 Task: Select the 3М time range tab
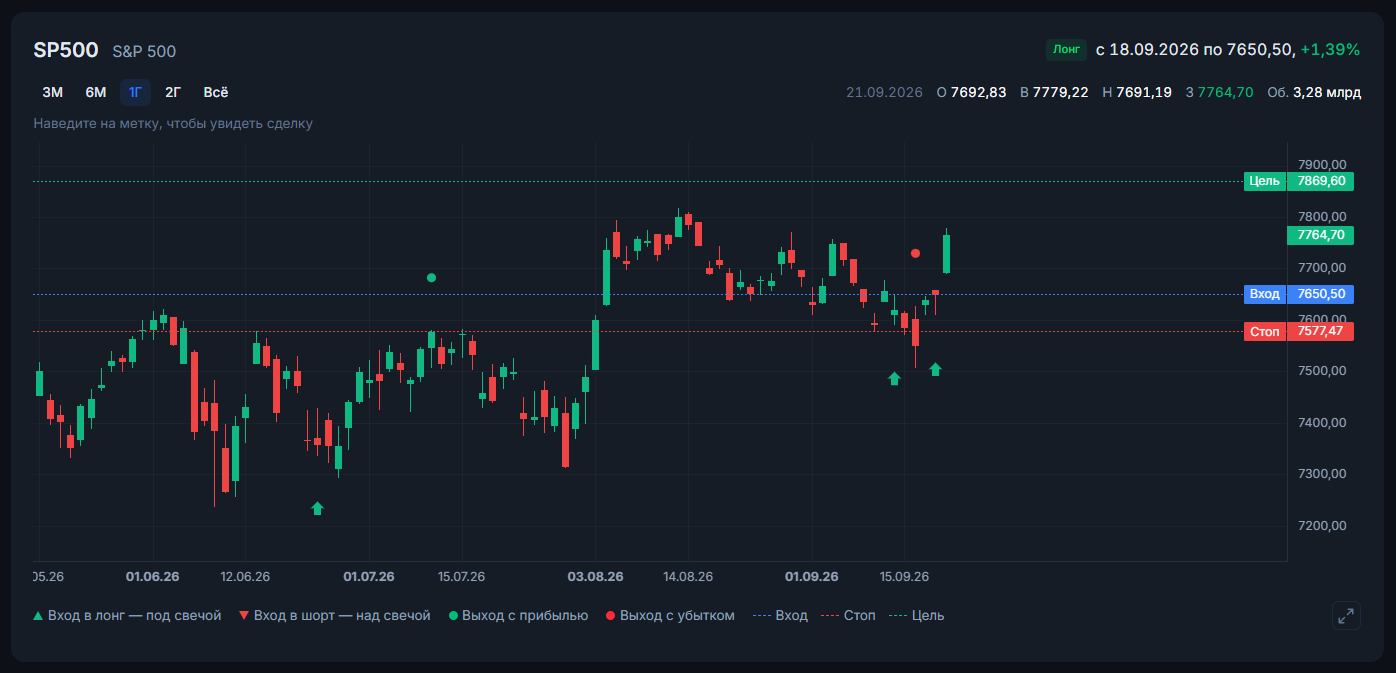point(52,92)
